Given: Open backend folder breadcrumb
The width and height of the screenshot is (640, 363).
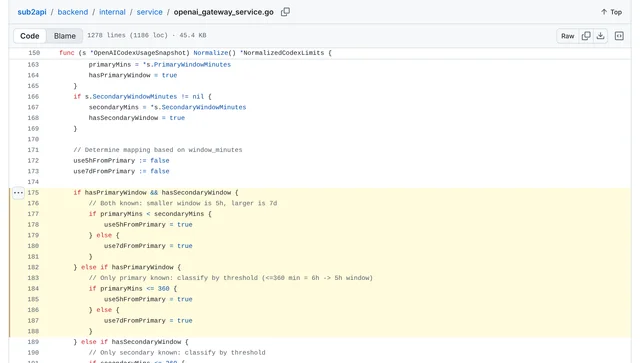Looking at the screenshot, I should 73,12.
